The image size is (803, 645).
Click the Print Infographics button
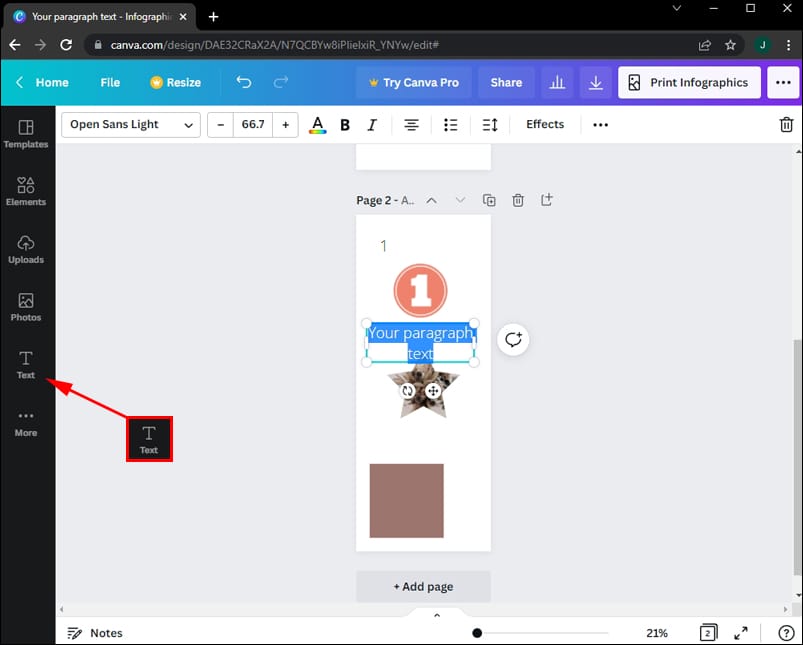tap(689, 82)
